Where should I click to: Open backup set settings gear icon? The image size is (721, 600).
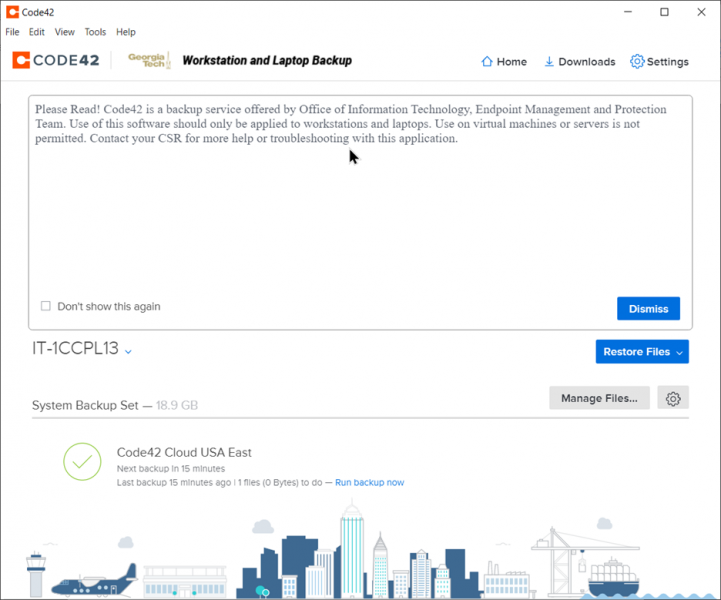coord(673,398)
